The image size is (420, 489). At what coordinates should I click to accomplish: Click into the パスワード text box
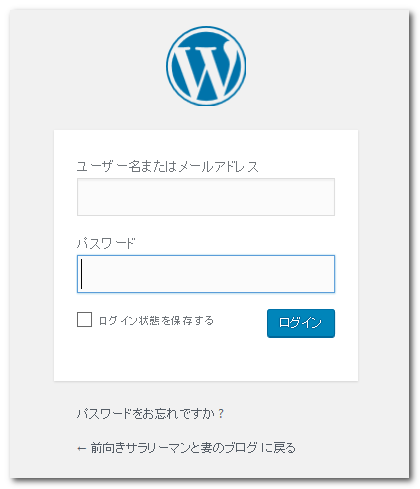pos(206,274)
